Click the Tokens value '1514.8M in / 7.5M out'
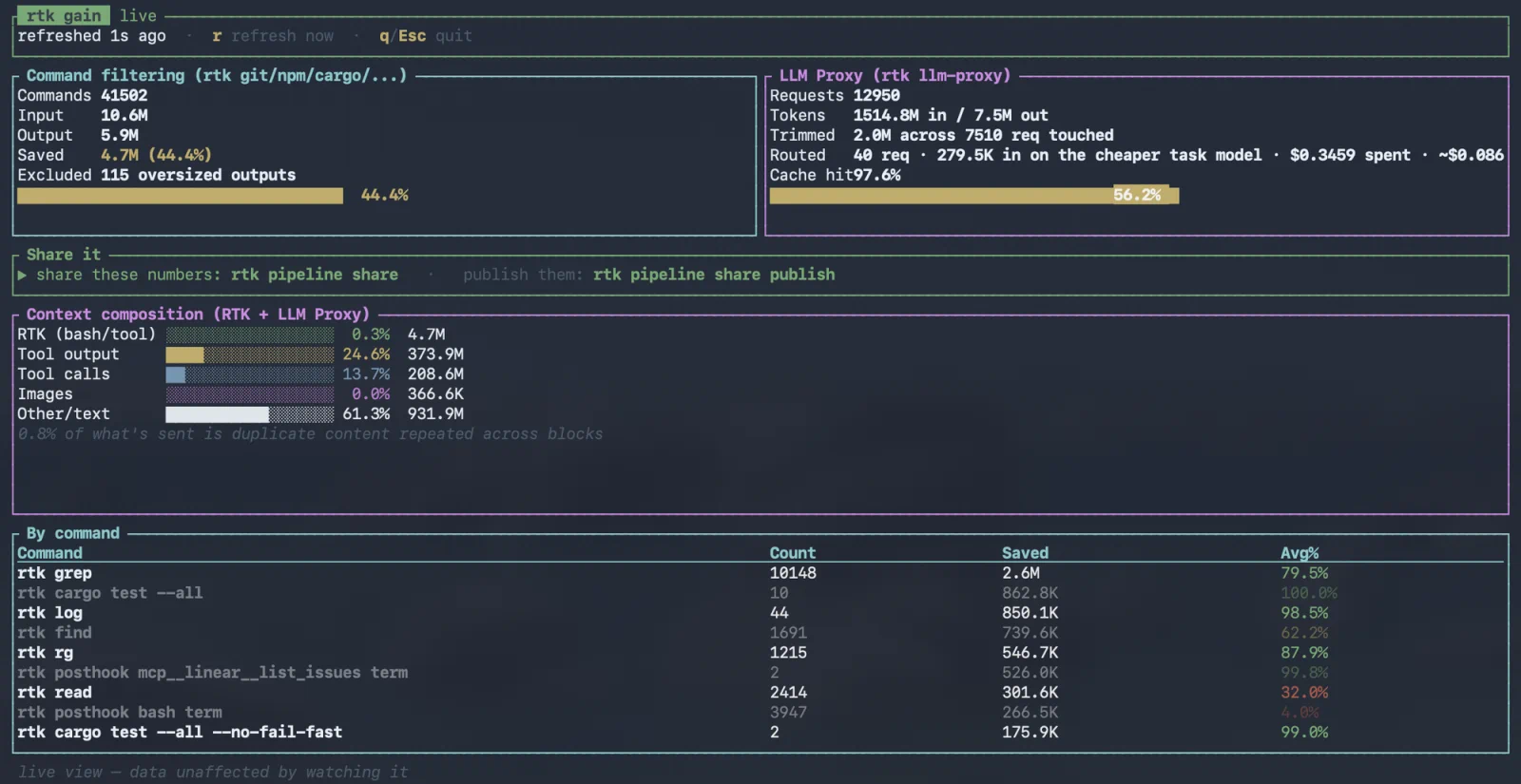This screenshot has height=784, width=1521. pyautogui.click(x=951, y=115)
